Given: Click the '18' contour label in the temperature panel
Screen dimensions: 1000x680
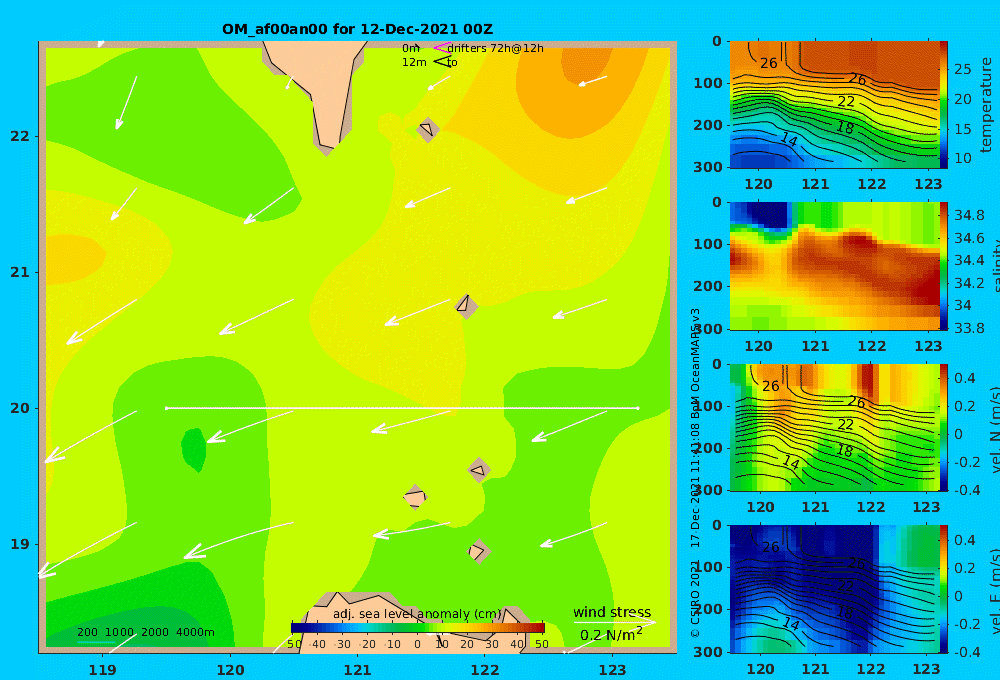Looking at the screenshot, I should coord(845,127).
